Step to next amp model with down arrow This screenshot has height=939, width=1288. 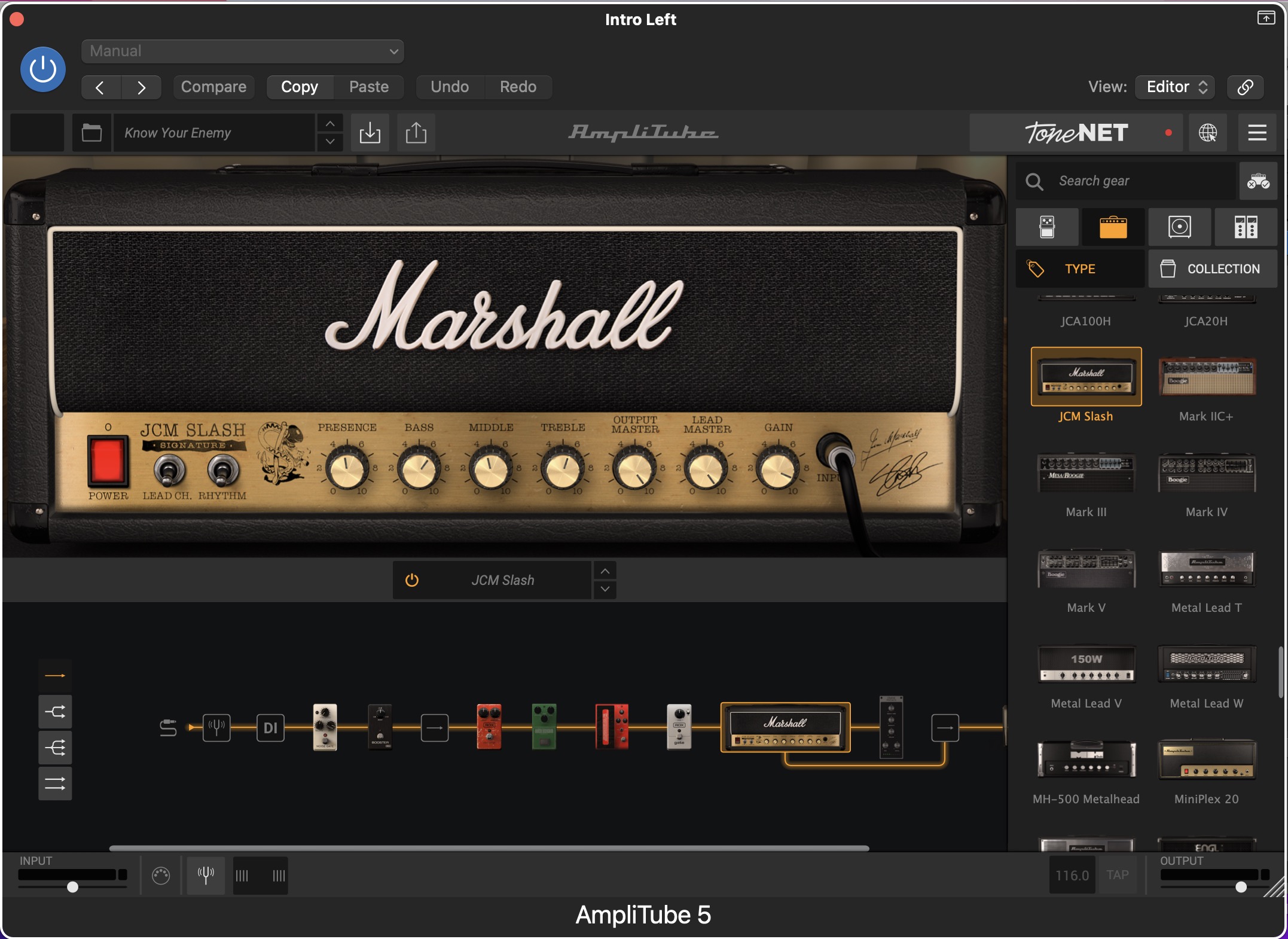click(x=605, y=589)
